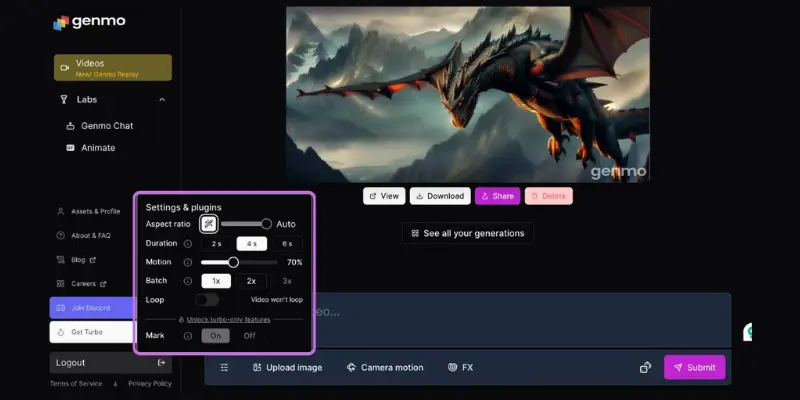Click Get Turbo button

tap(92, 332)
